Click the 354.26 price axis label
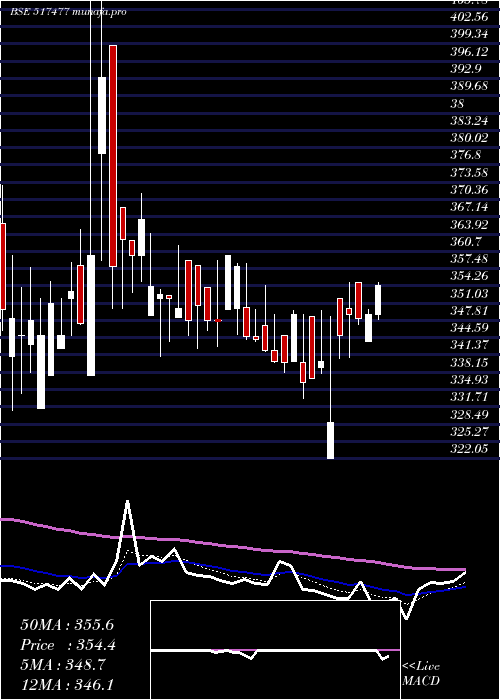This screenshot has height=700, width=500. pyautogui.click(x=469, y=276)
